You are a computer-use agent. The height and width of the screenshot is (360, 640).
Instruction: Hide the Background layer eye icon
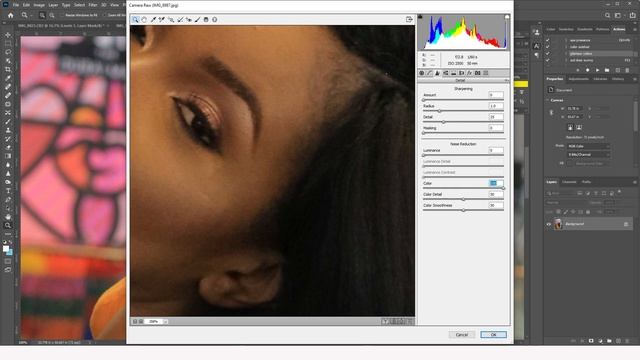click(x=549, y=224)
